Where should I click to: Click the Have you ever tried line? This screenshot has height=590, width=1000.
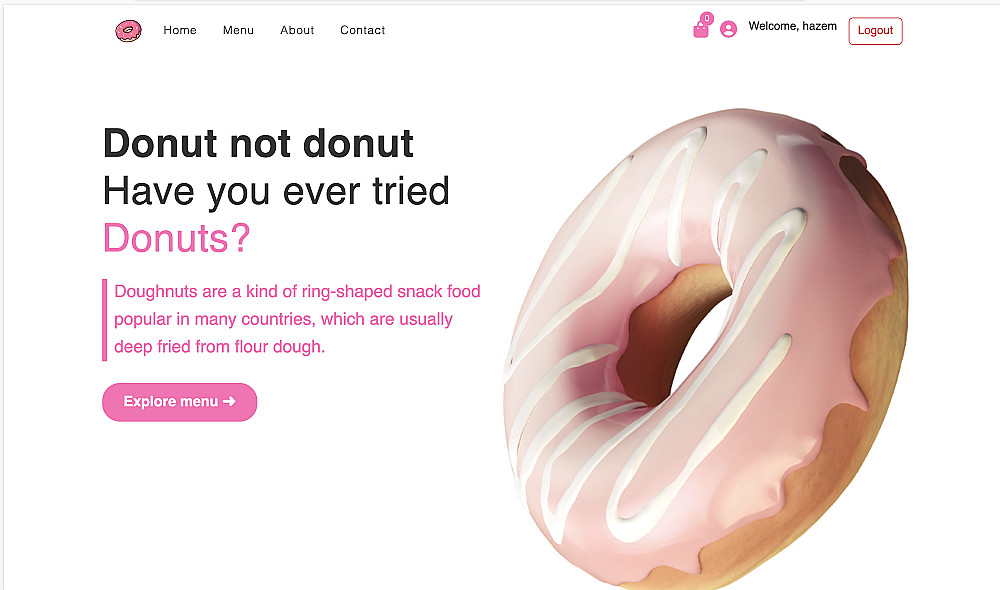click(276, 191)
